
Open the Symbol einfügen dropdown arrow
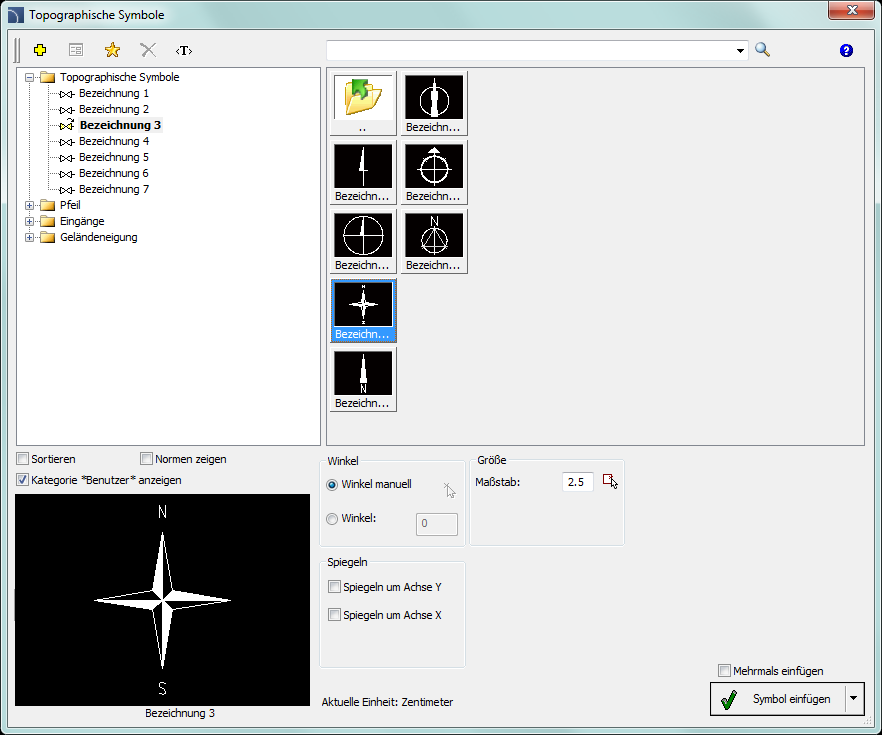854,699
